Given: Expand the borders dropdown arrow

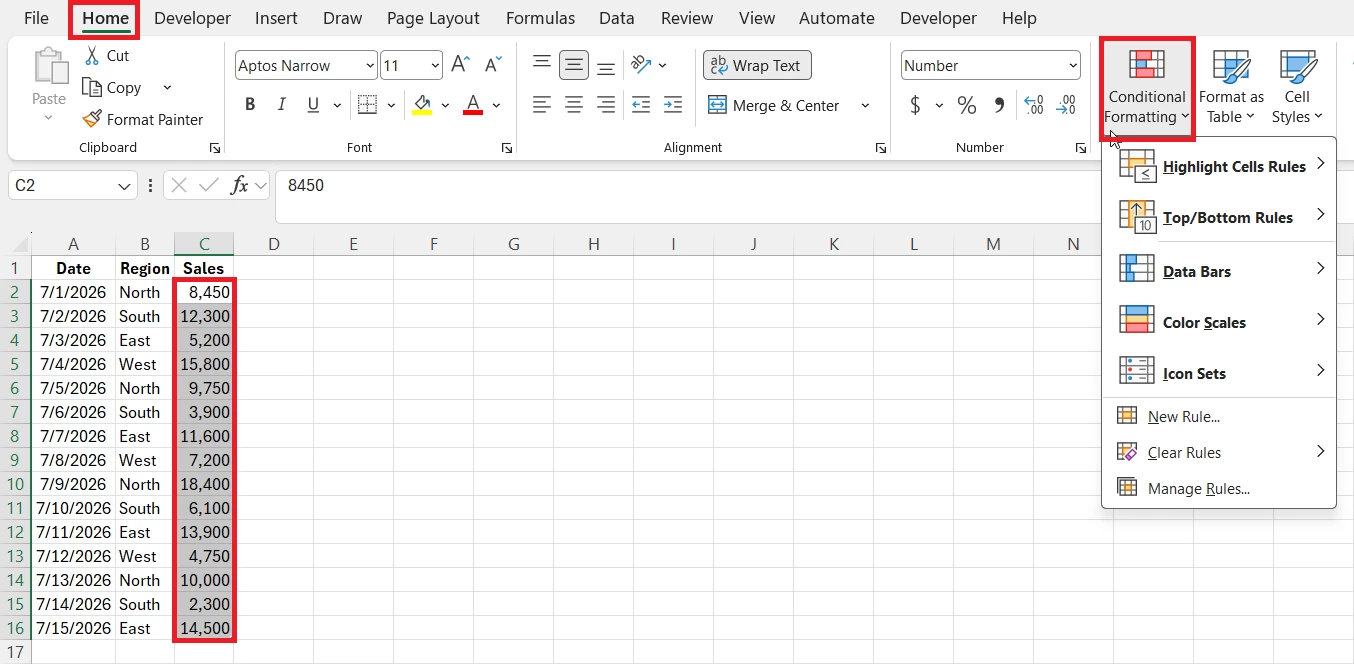Looking at the screenshot, I should pos(391,105).
